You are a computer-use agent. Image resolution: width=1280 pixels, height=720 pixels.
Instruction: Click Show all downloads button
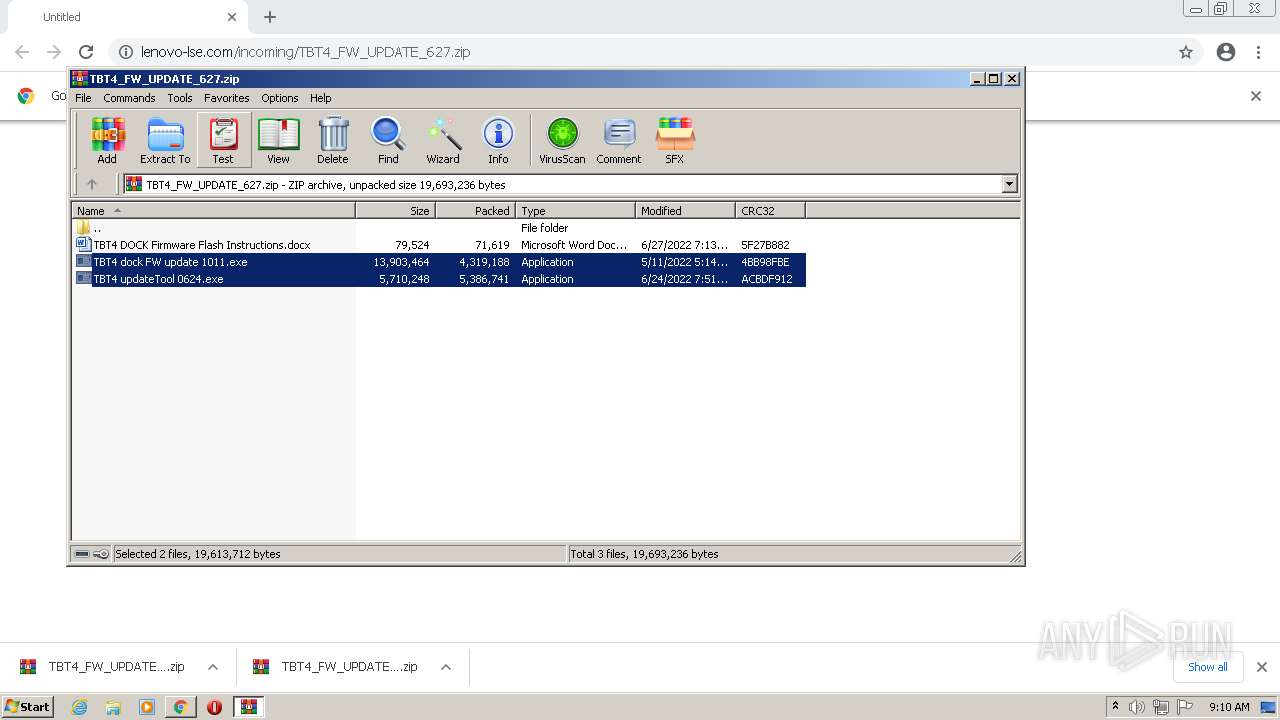[1207, 667]
